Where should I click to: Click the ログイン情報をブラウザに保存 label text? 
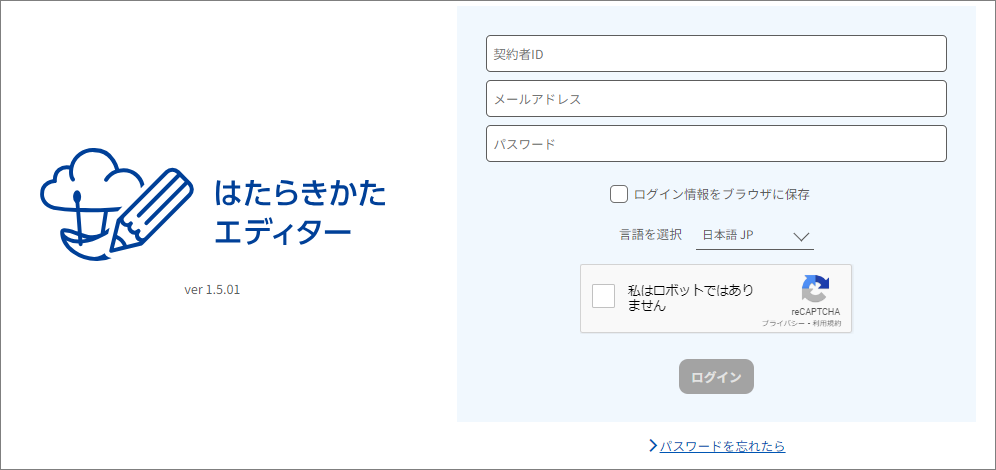coord(721,194)
